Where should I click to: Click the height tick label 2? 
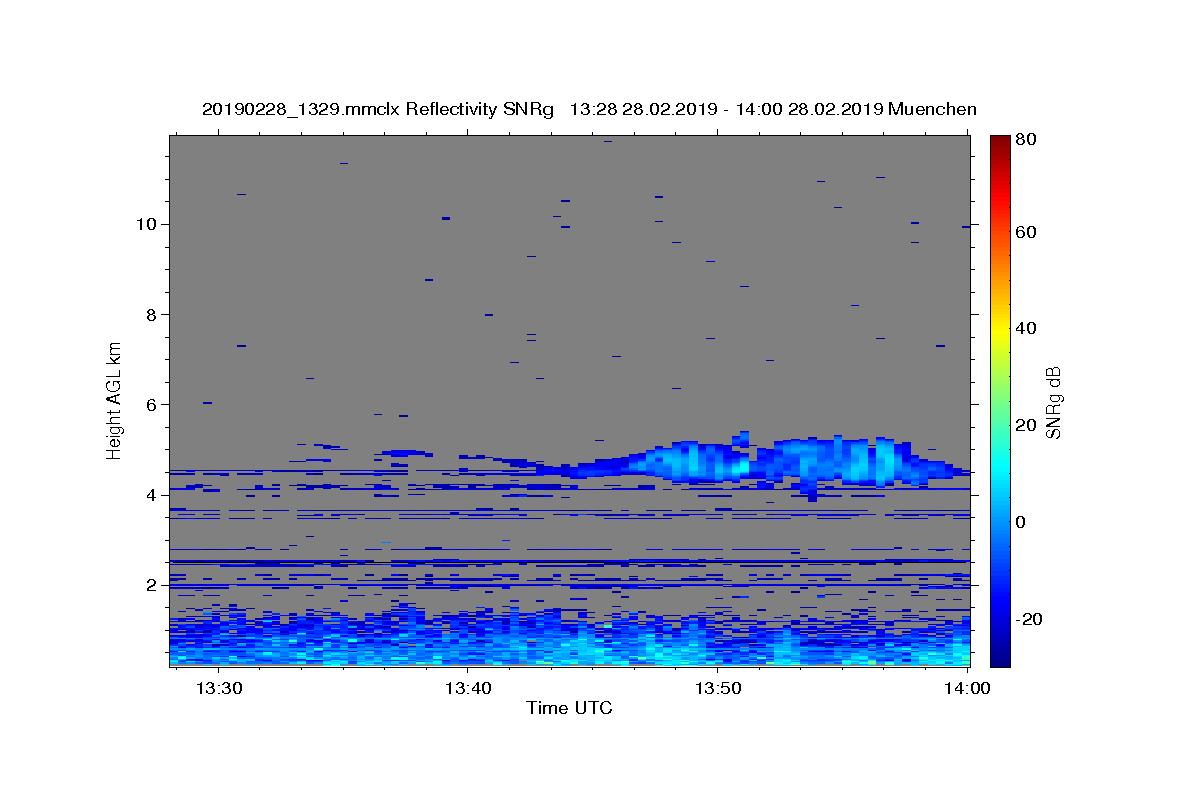click(153, 585)
